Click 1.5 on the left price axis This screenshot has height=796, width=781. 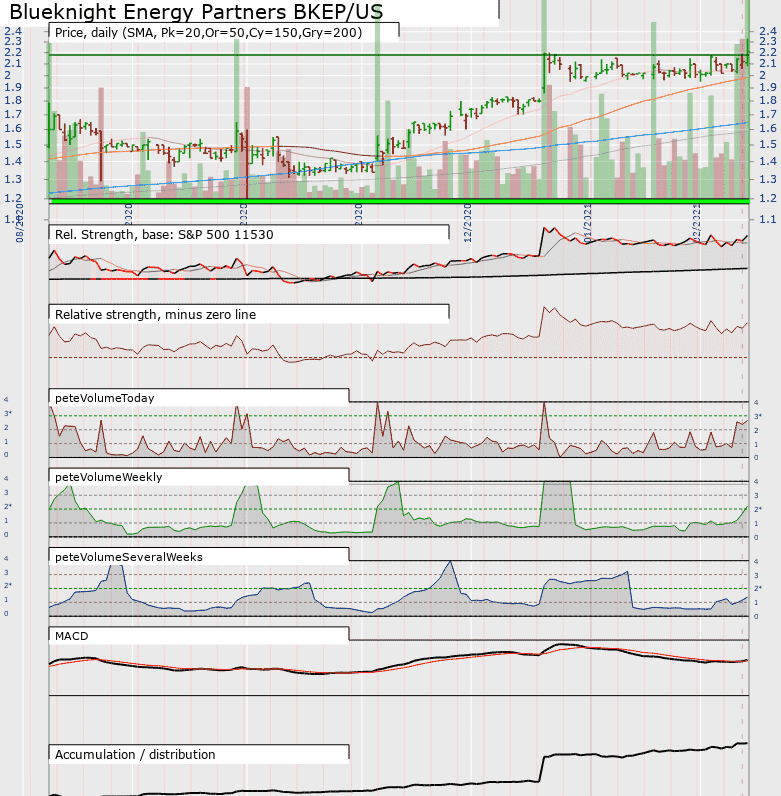click(13, 144)
